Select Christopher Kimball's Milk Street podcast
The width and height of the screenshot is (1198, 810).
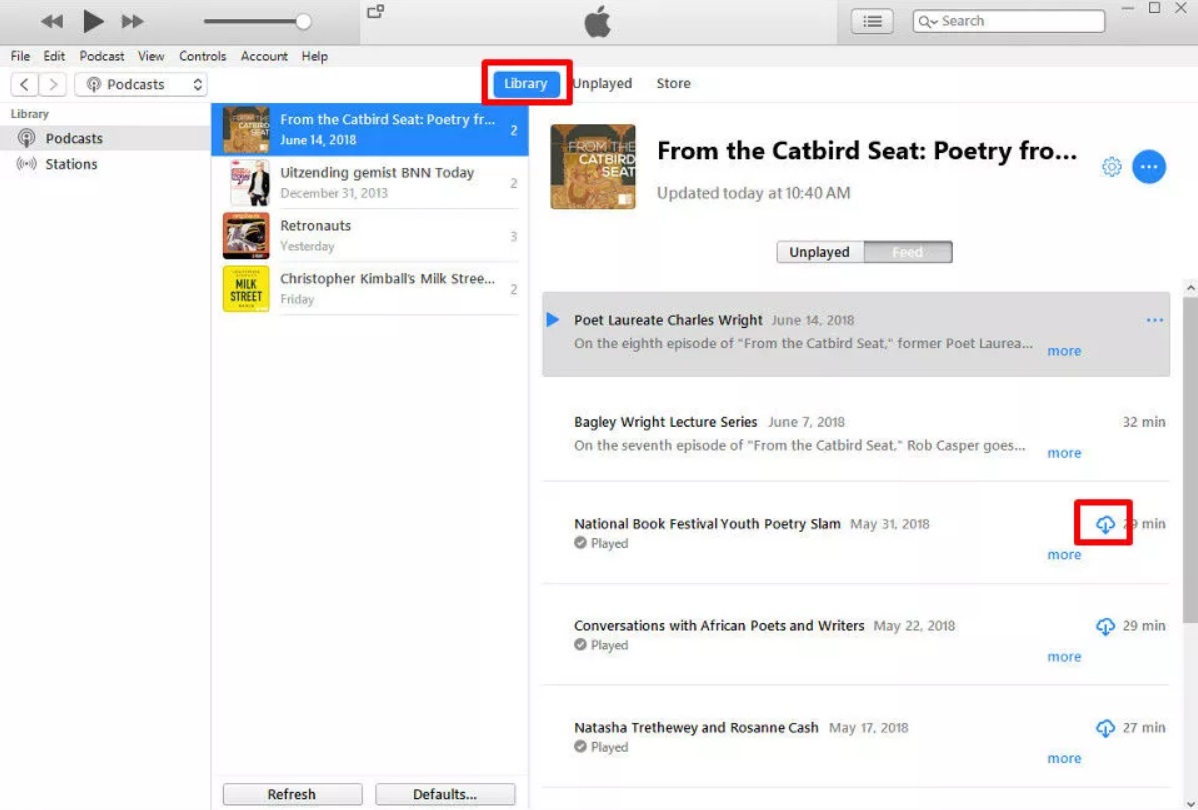tap(370, 289)
